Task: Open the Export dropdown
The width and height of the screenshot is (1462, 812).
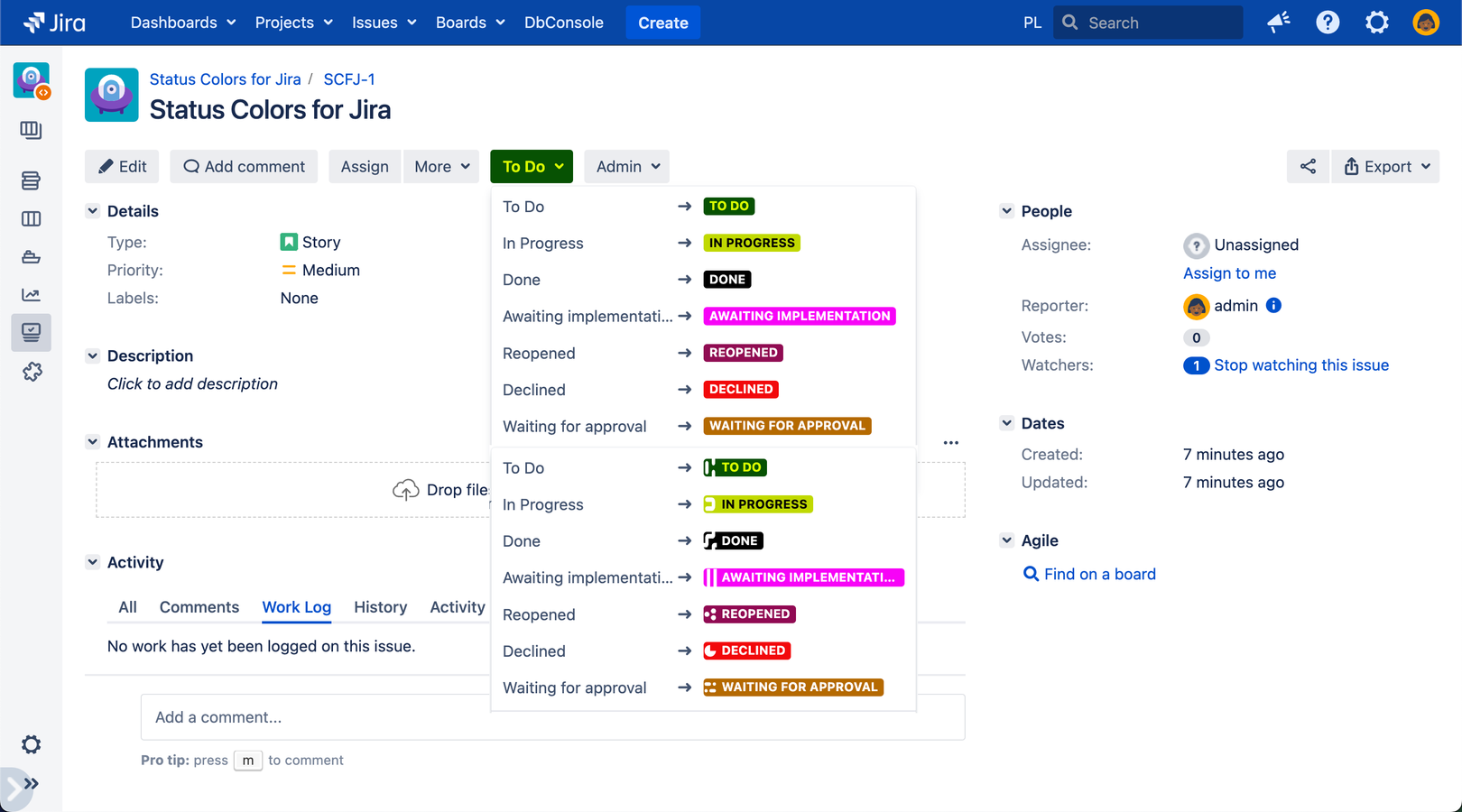Action: click(x=1385, y=166)
